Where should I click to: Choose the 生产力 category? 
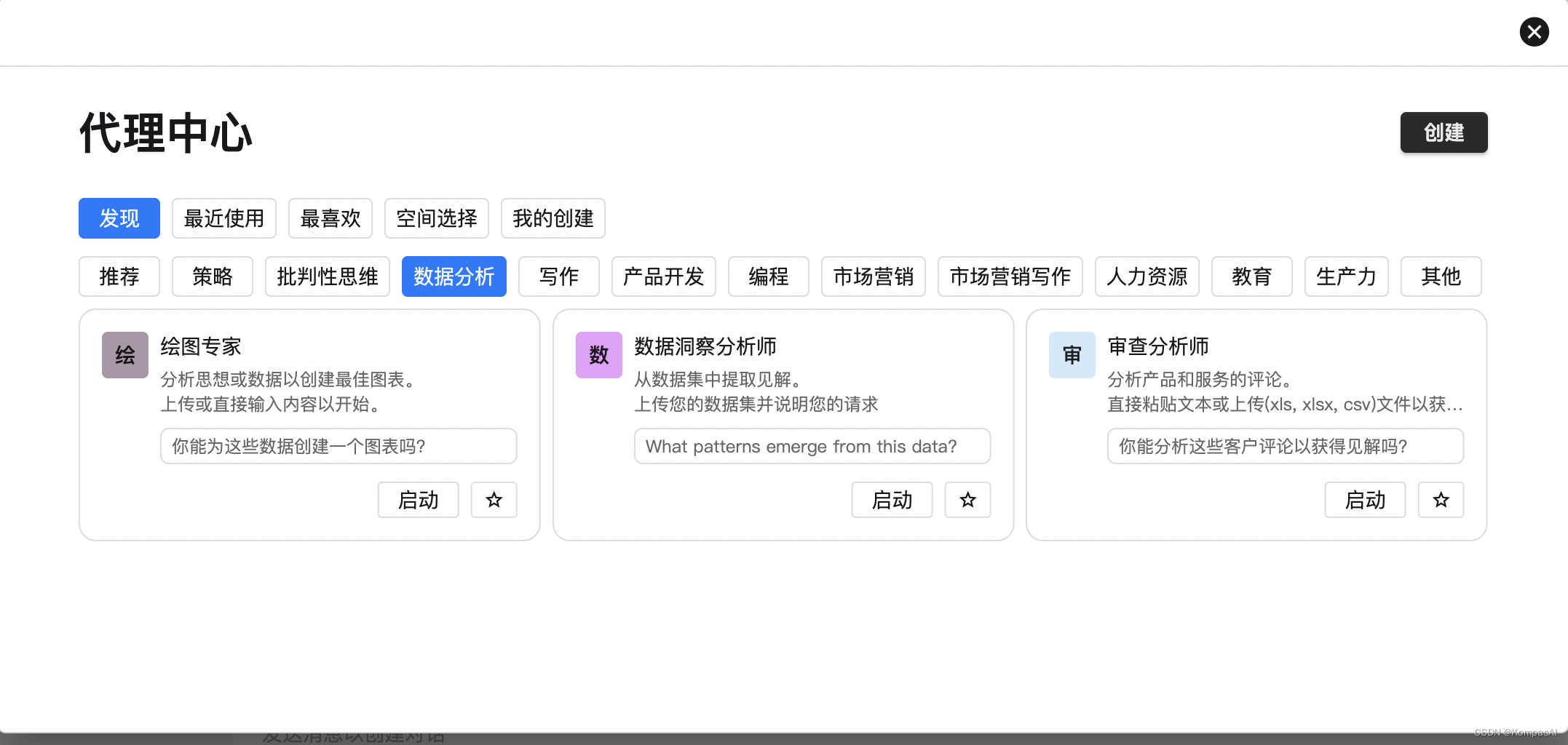click(1347, 276)
